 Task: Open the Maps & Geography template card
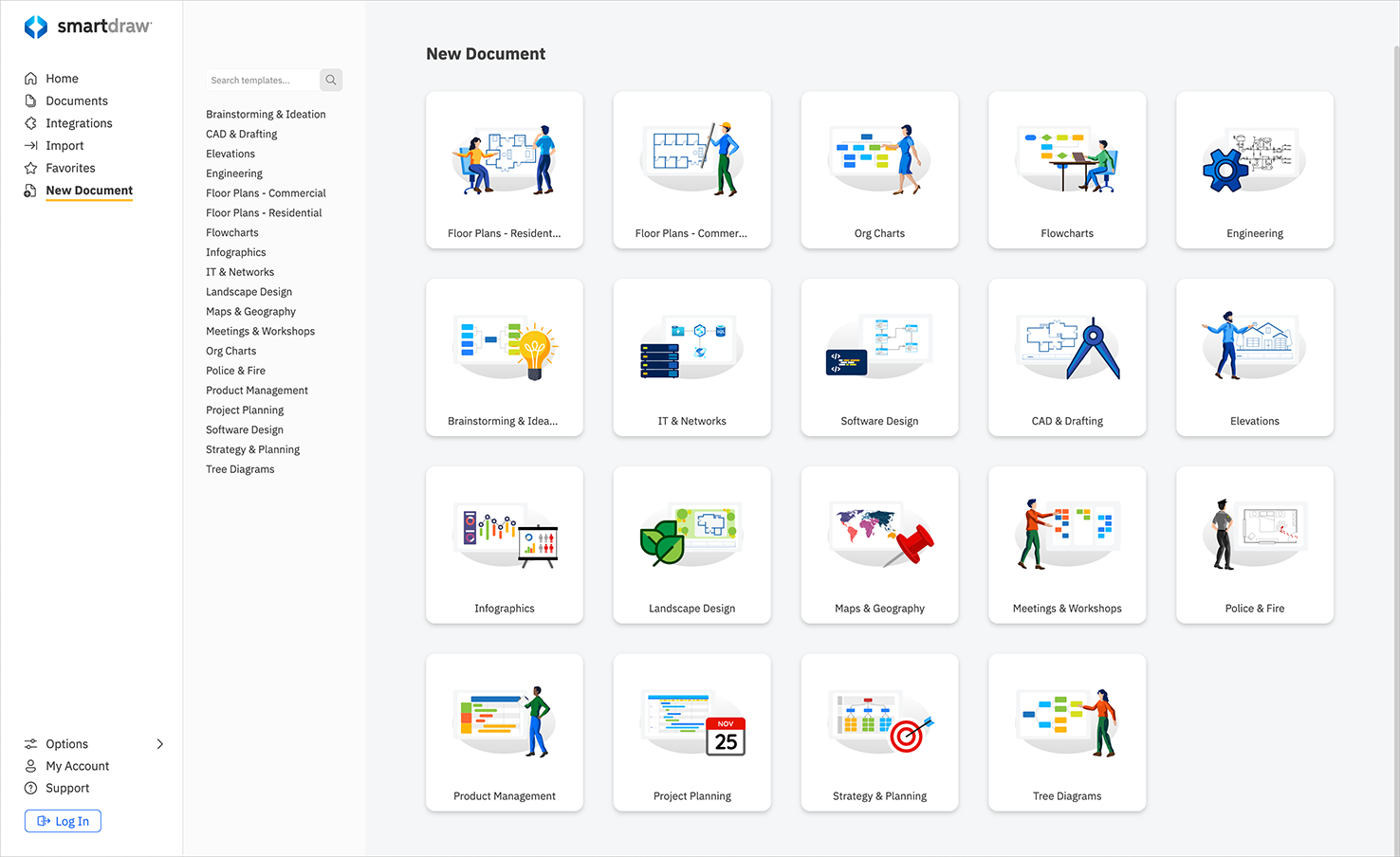tap(879, 545)
